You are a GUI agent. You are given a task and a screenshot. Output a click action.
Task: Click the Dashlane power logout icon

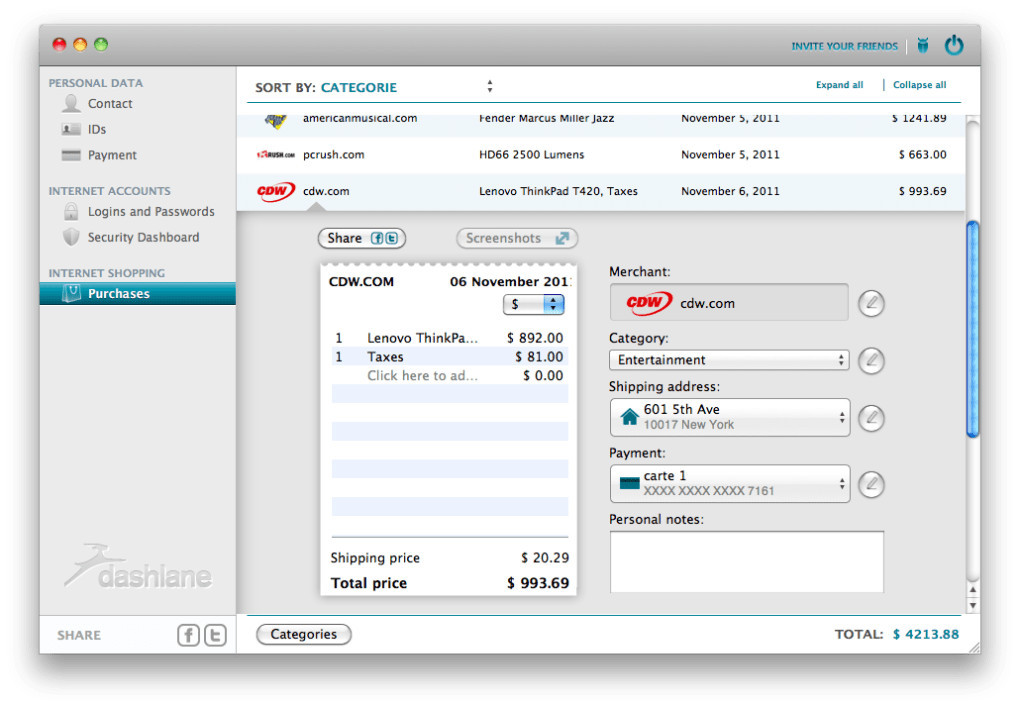pyautogui.click(x=954, y=45)
